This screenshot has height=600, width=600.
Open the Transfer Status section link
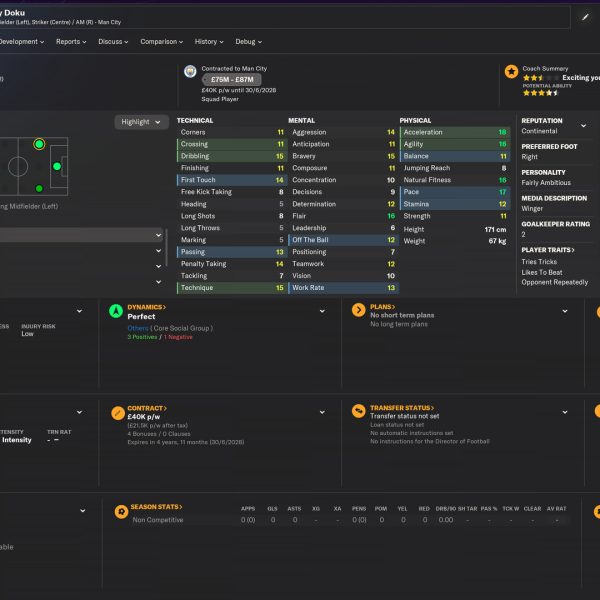pyautogui.click(x=402, y=408)
